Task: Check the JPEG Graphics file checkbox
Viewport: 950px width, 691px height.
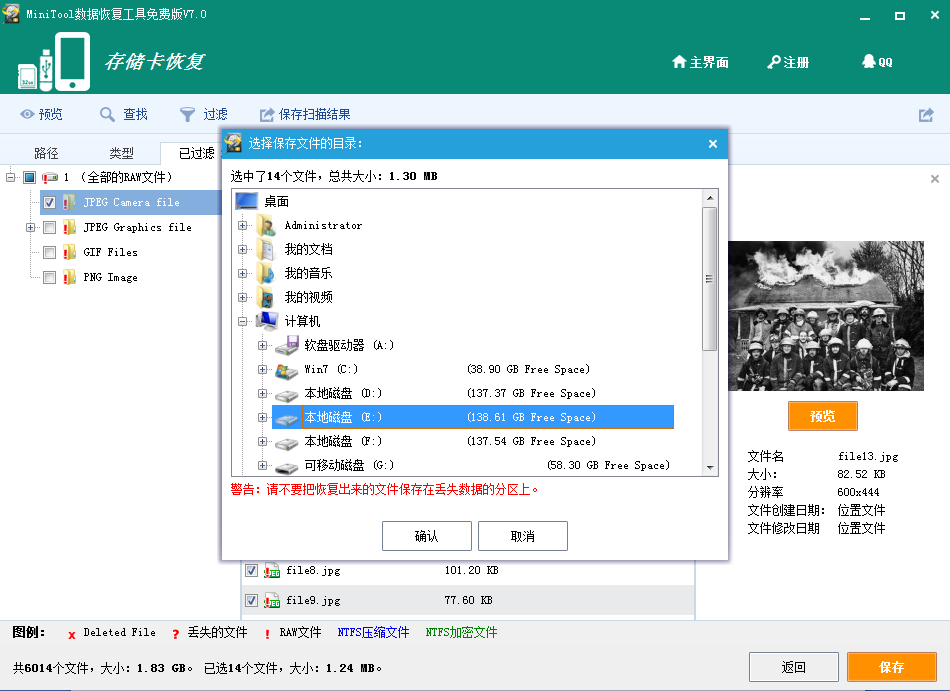Action: [50, 227]
